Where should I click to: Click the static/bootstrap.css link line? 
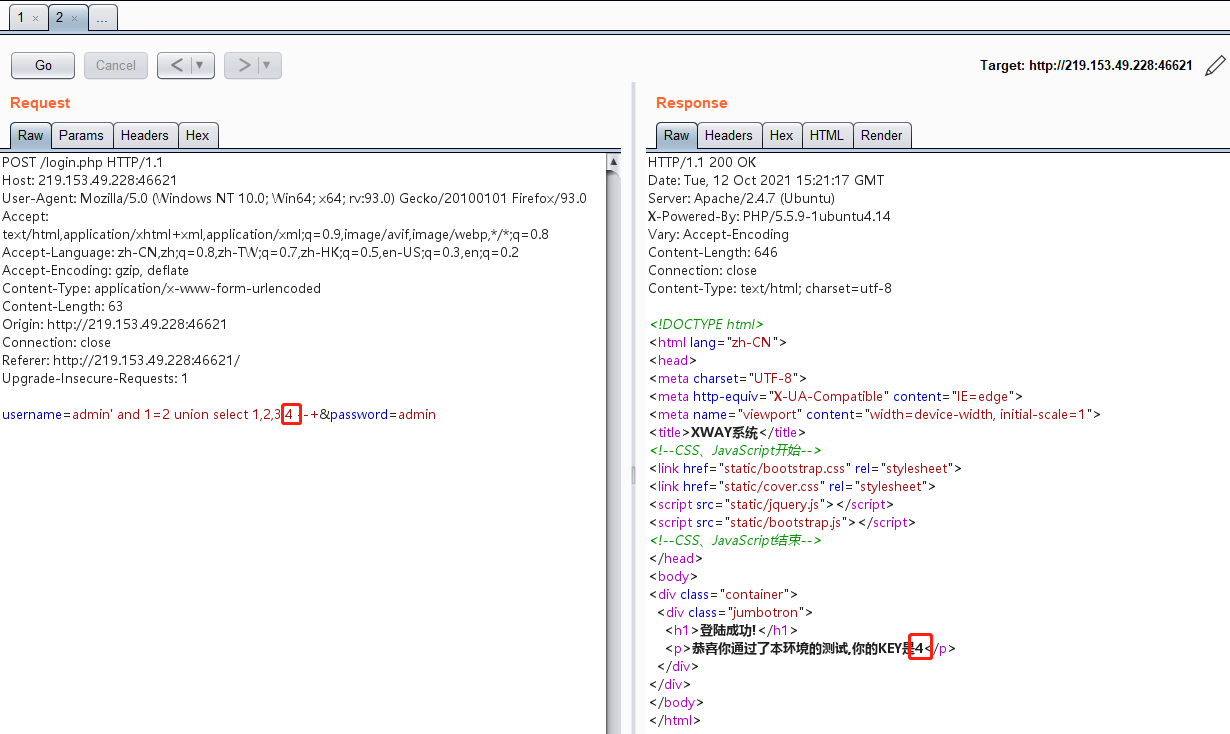pyautogui.click(x=805, y=468)
